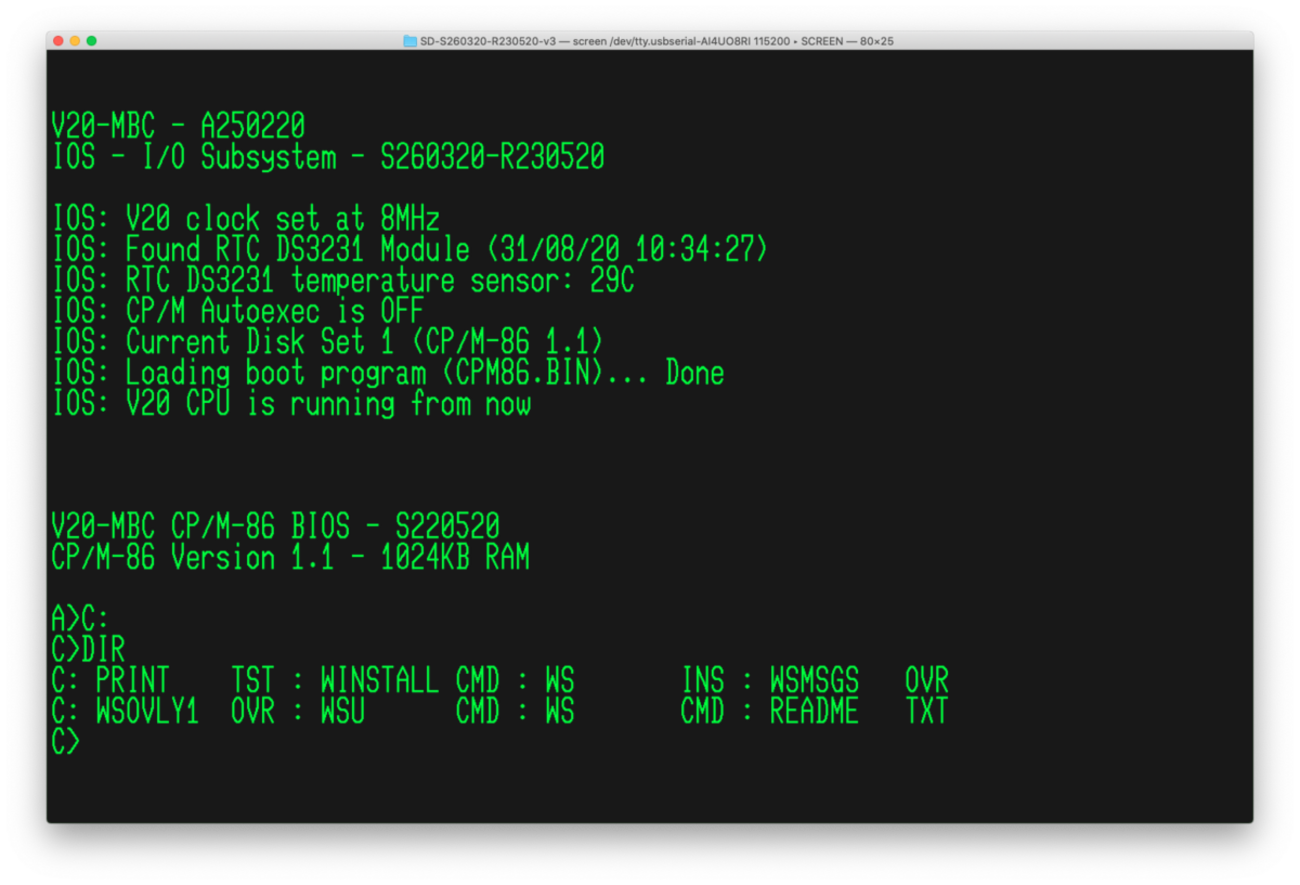The height and width of the screenshot is (885, 1300).
Task: Click the README TXT file entry
Action: pyautogui.click(x=859, y=712)
